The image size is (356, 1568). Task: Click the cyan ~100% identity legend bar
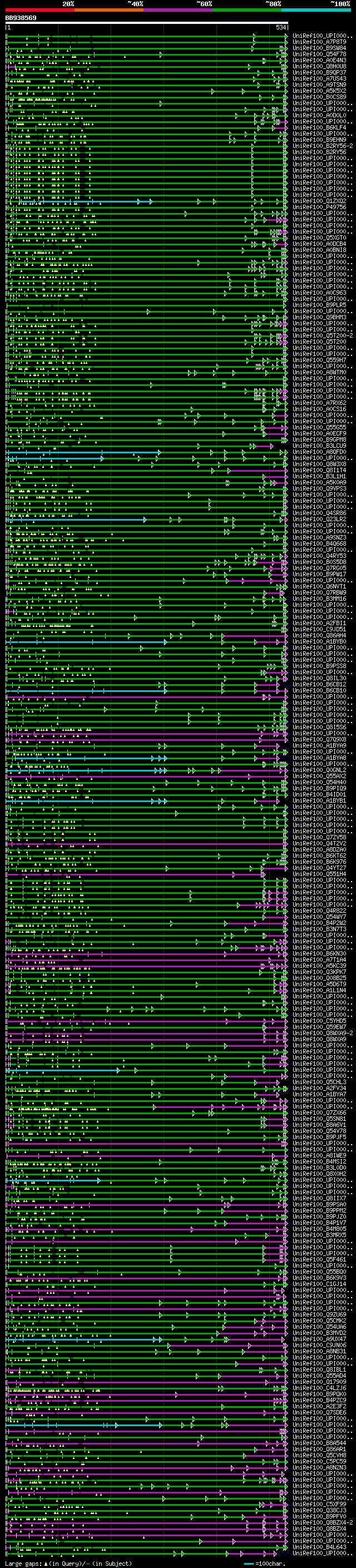317,10
